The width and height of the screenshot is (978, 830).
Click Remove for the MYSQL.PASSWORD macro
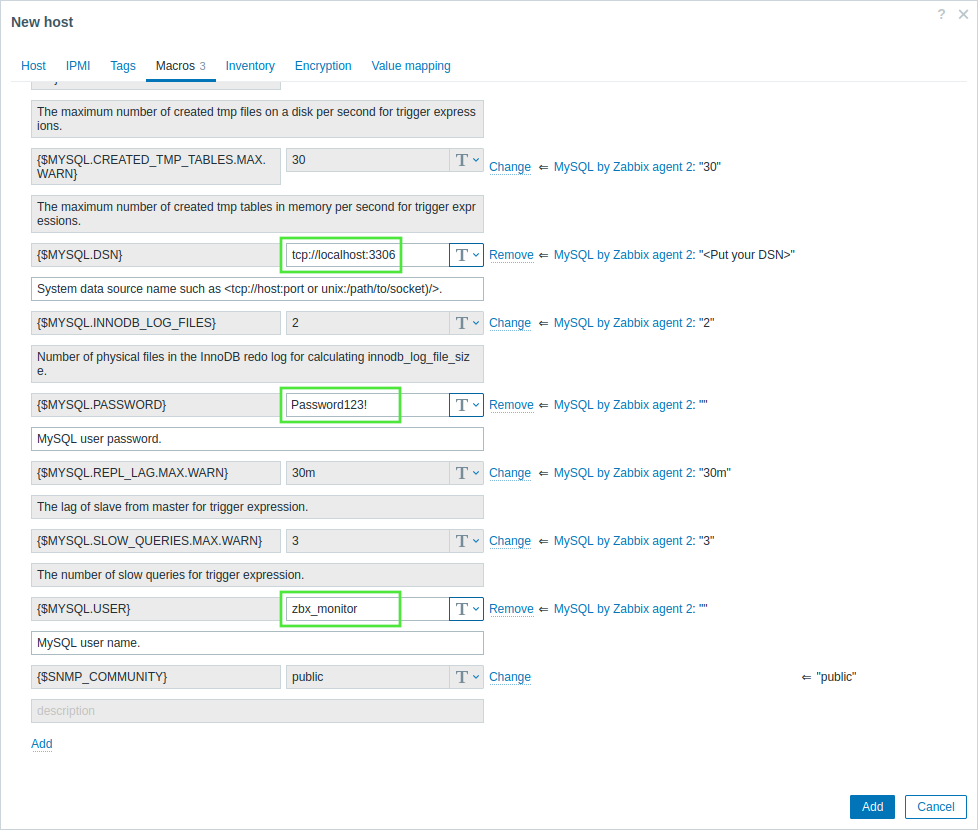[511, 405]
